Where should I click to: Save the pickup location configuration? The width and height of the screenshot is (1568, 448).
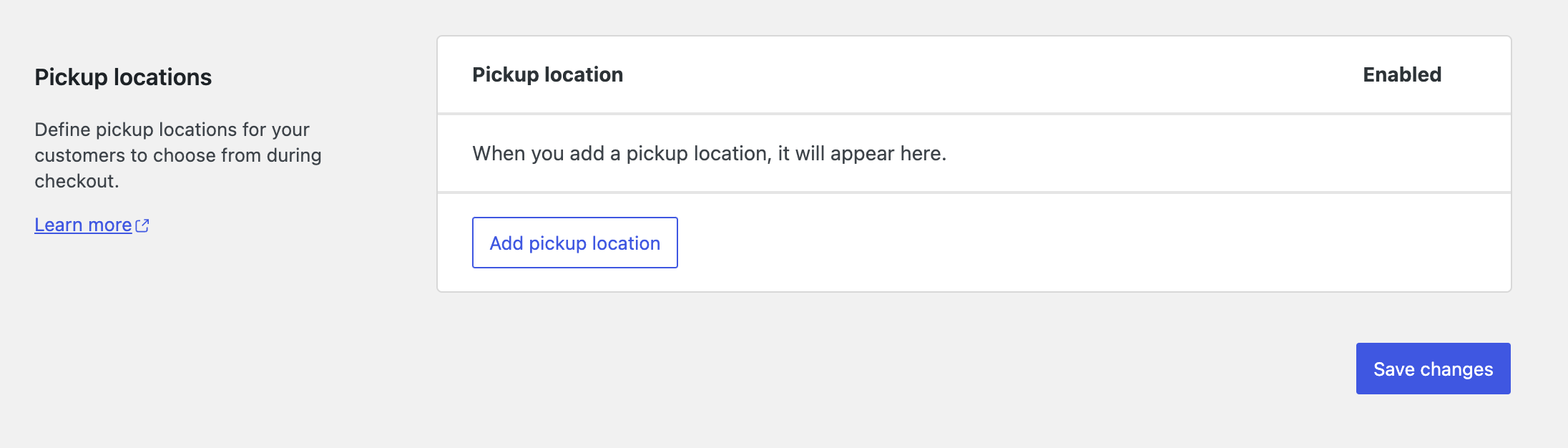tap(1432, 369)
